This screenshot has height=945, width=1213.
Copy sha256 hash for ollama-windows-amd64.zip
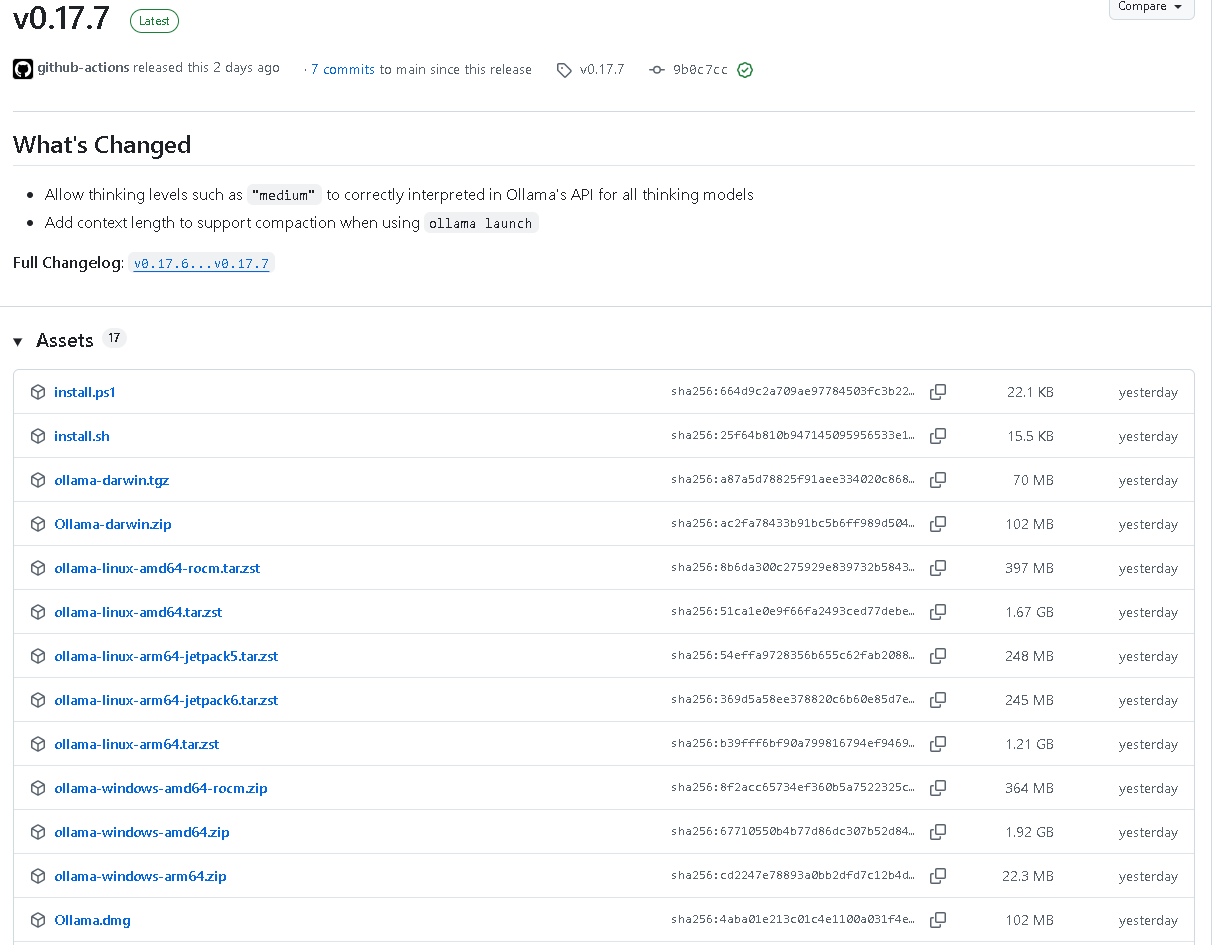(938, 832)
